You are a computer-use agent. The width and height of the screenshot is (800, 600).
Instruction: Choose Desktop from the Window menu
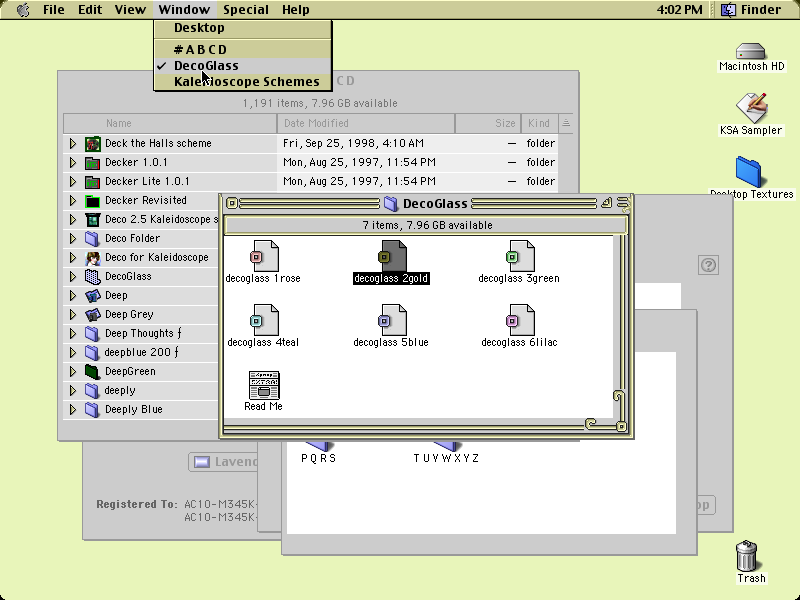tap(243, 28)
